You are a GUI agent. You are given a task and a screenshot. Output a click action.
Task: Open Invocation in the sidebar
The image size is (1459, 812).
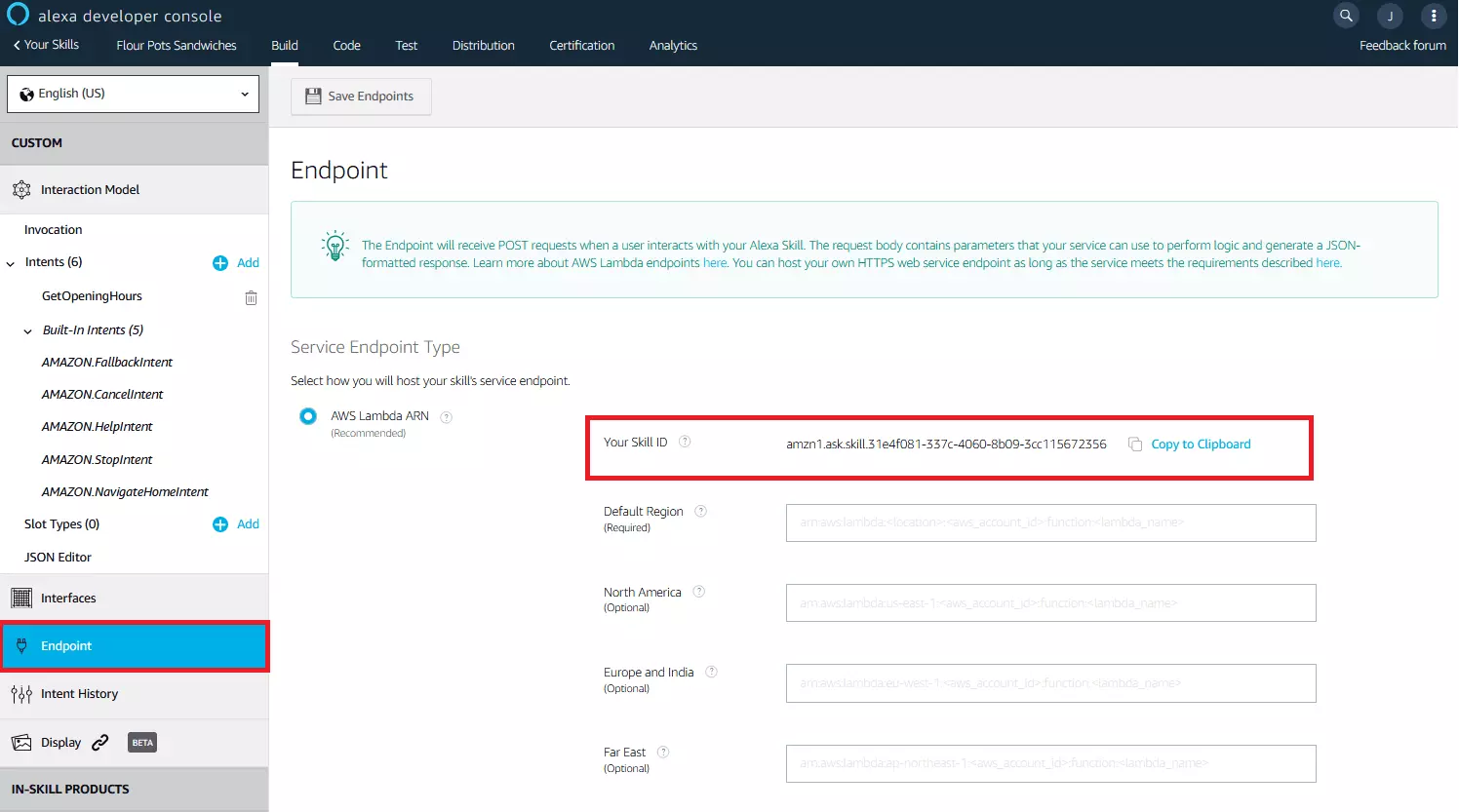54,230
